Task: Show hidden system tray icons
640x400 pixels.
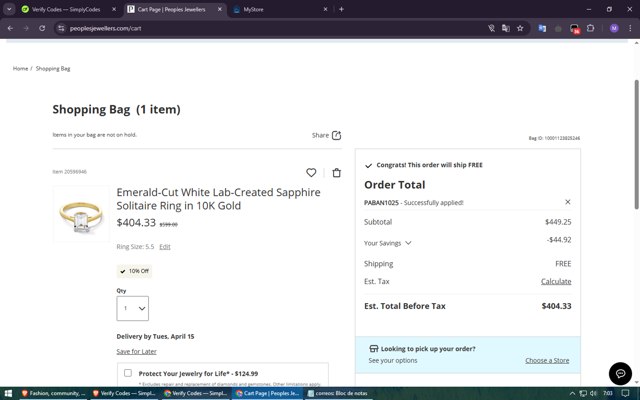Action: pyautogui.click(x=572, y=393)
